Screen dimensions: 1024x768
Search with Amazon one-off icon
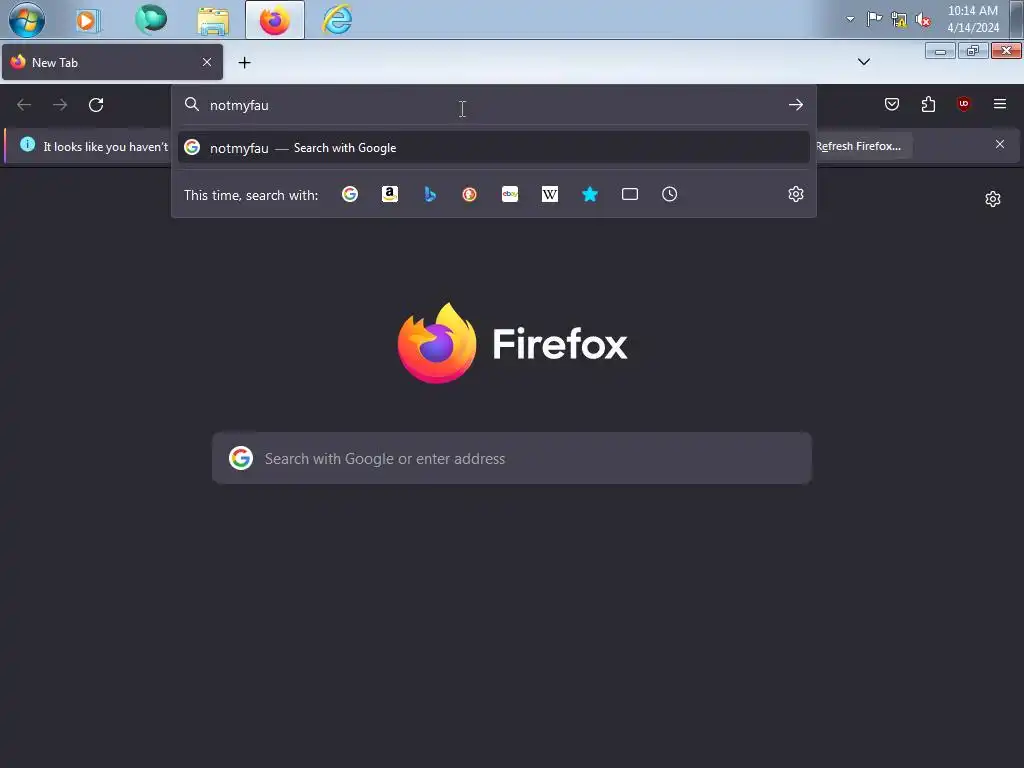pyautogui.click(x=390, y=195)
